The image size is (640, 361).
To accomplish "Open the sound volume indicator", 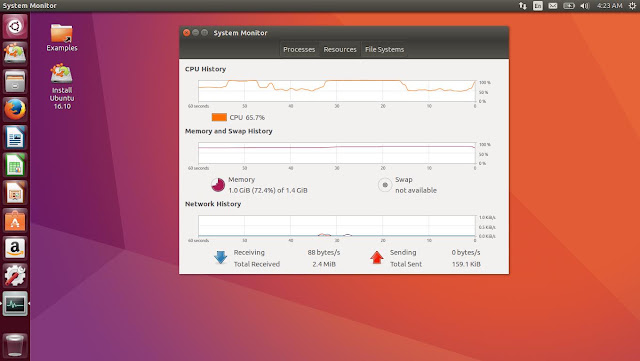I will point(584,6).
